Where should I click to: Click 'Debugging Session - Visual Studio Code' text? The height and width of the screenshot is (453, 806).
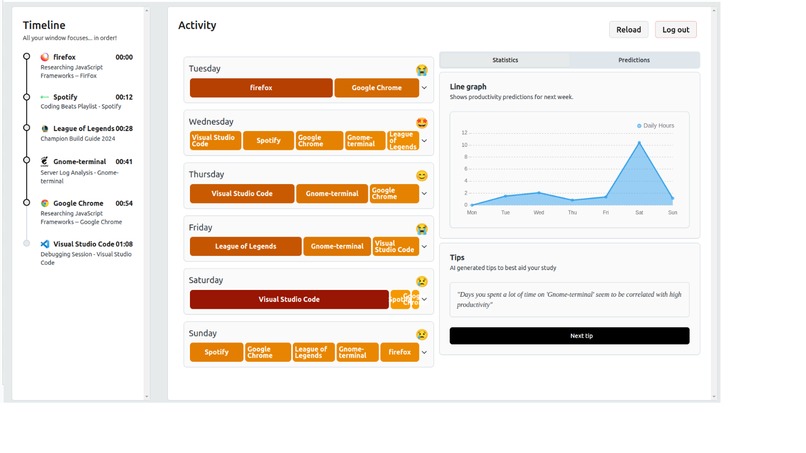click(x=86, y=259)
